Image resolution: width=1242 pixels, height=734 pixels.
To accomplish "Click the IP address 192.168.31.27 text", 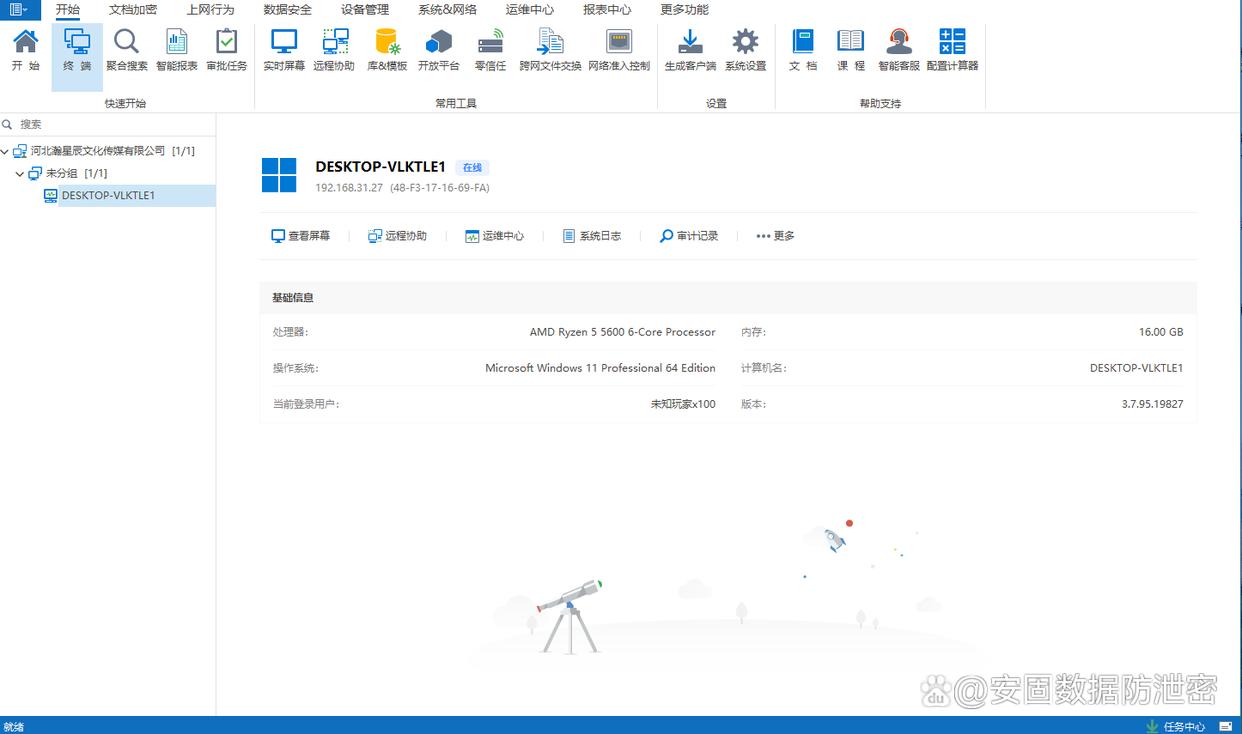I will point(349,188).
